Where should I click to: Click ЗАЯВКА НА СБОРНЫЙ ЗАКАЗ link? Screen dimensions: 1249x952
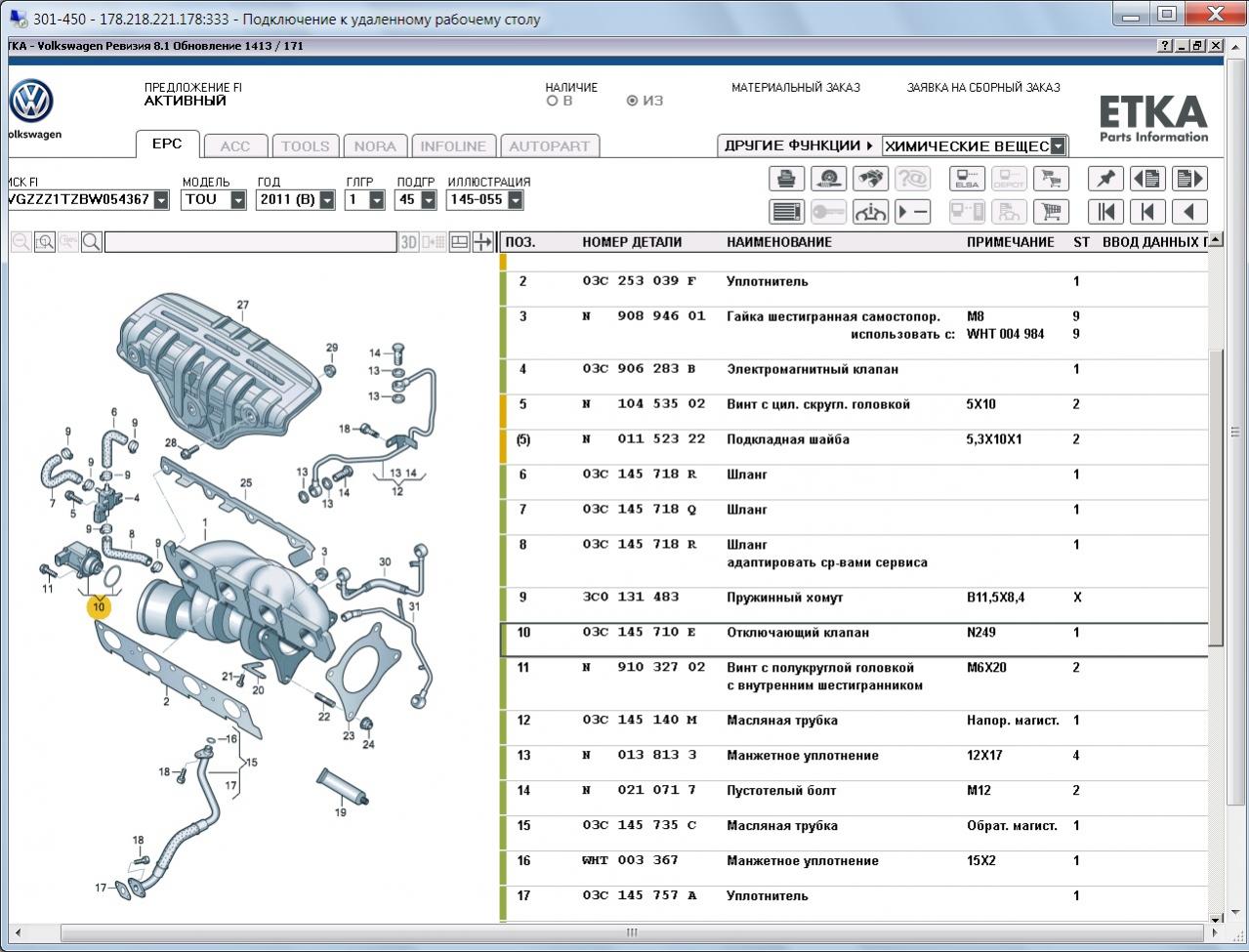click(x=983, y=87)
